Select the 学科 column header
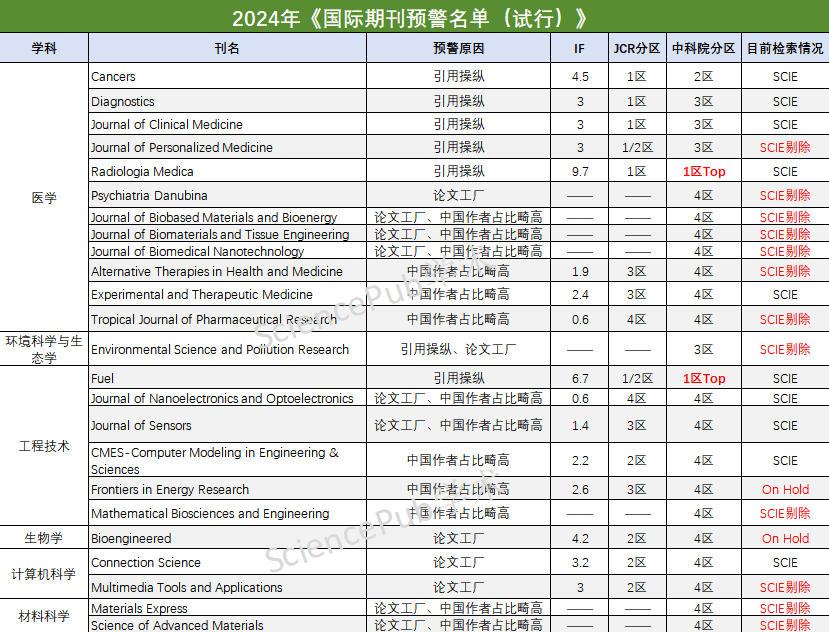 (44, 49)
